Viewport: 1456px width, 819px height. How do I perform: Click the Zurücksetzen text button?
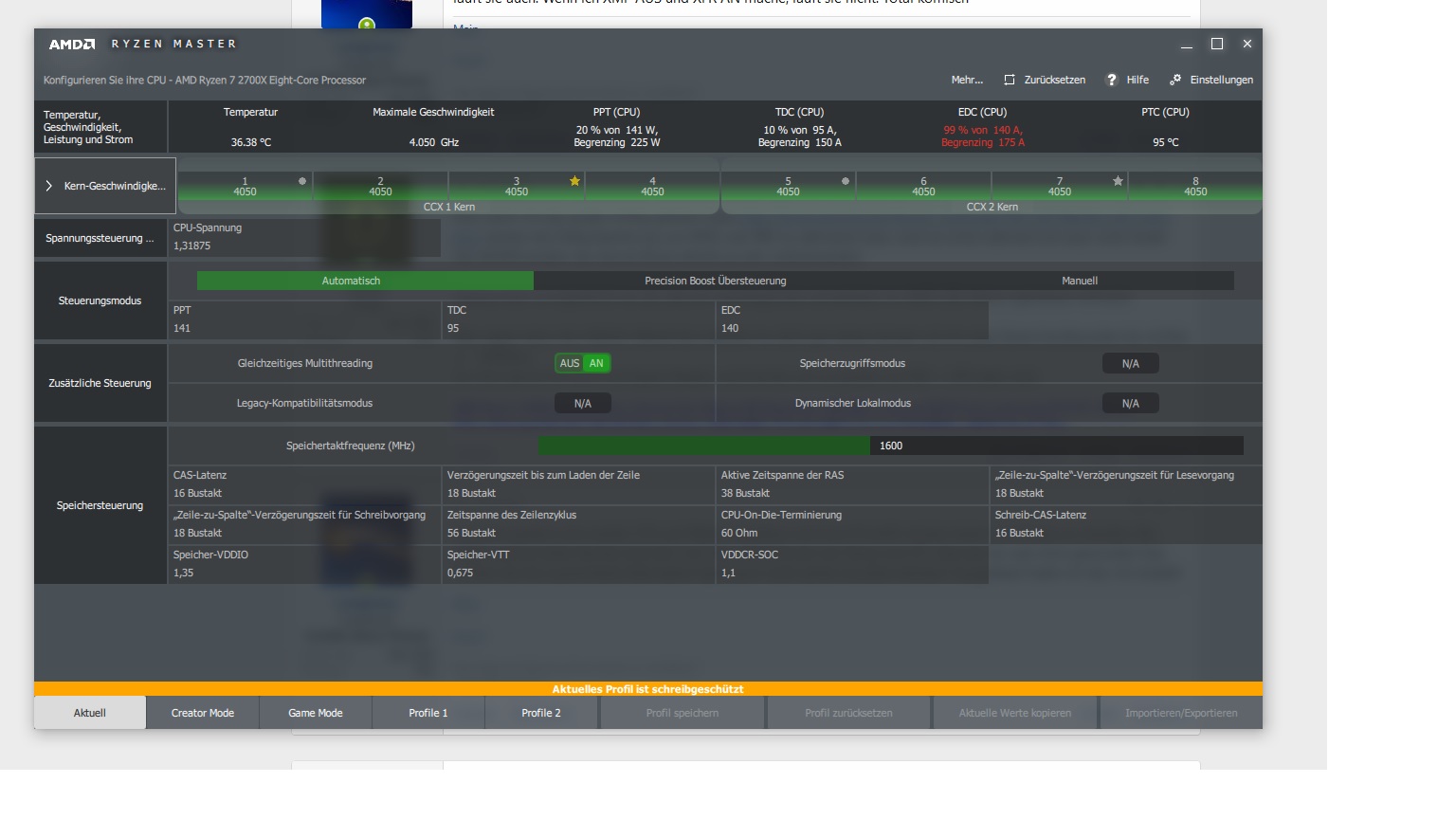[x=1055, y=80]
